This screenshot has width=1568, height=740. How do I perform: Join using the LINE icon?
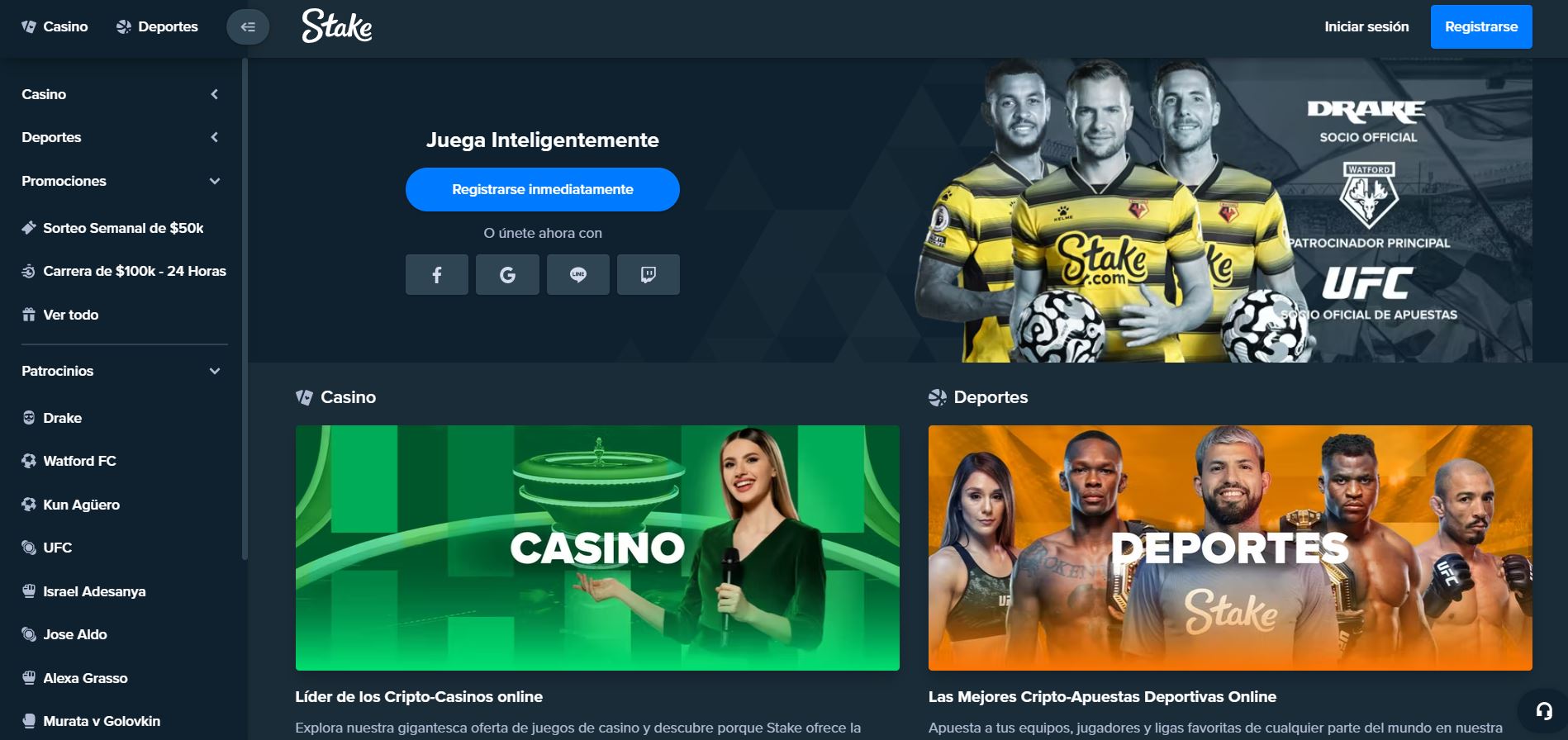[578, 274]
